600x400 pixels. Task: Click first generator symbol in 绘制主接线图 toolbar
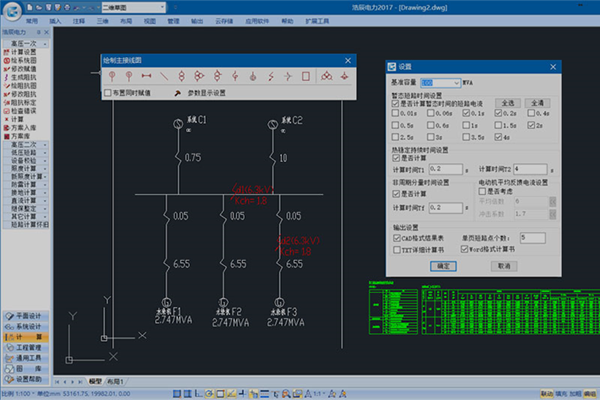click(112, 76)
